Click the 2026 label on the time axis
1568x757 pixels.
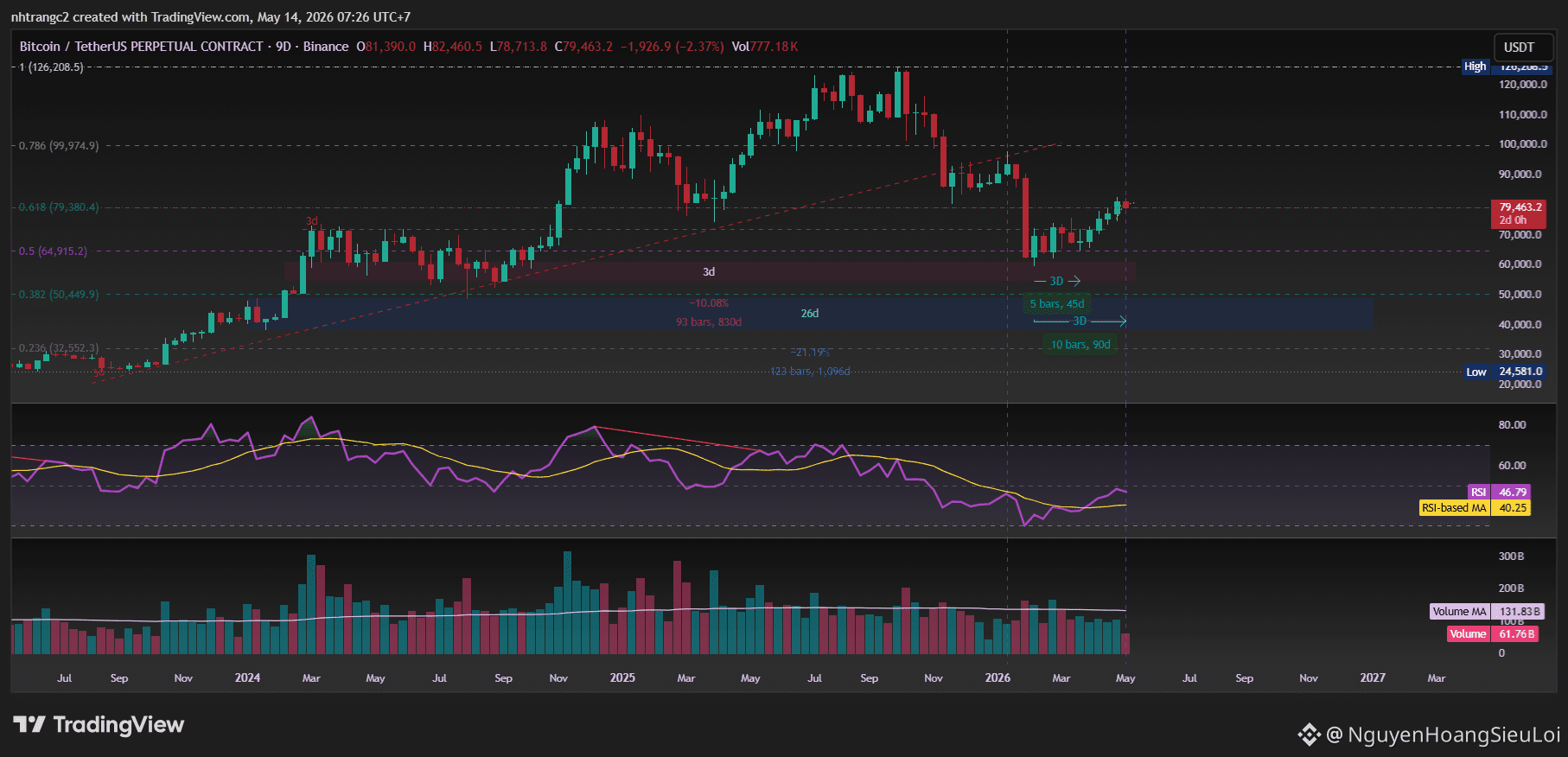click(998, 678)
